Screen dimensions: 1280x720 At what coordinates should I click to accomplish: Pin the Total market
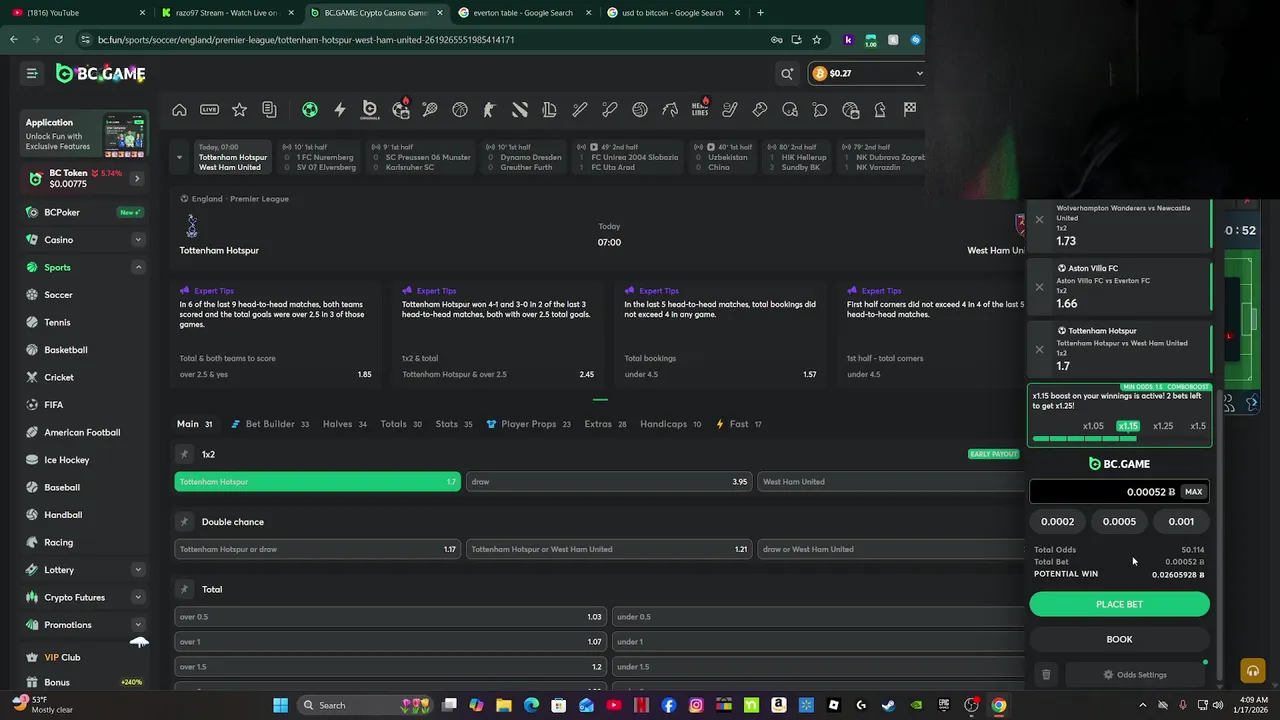184,589
